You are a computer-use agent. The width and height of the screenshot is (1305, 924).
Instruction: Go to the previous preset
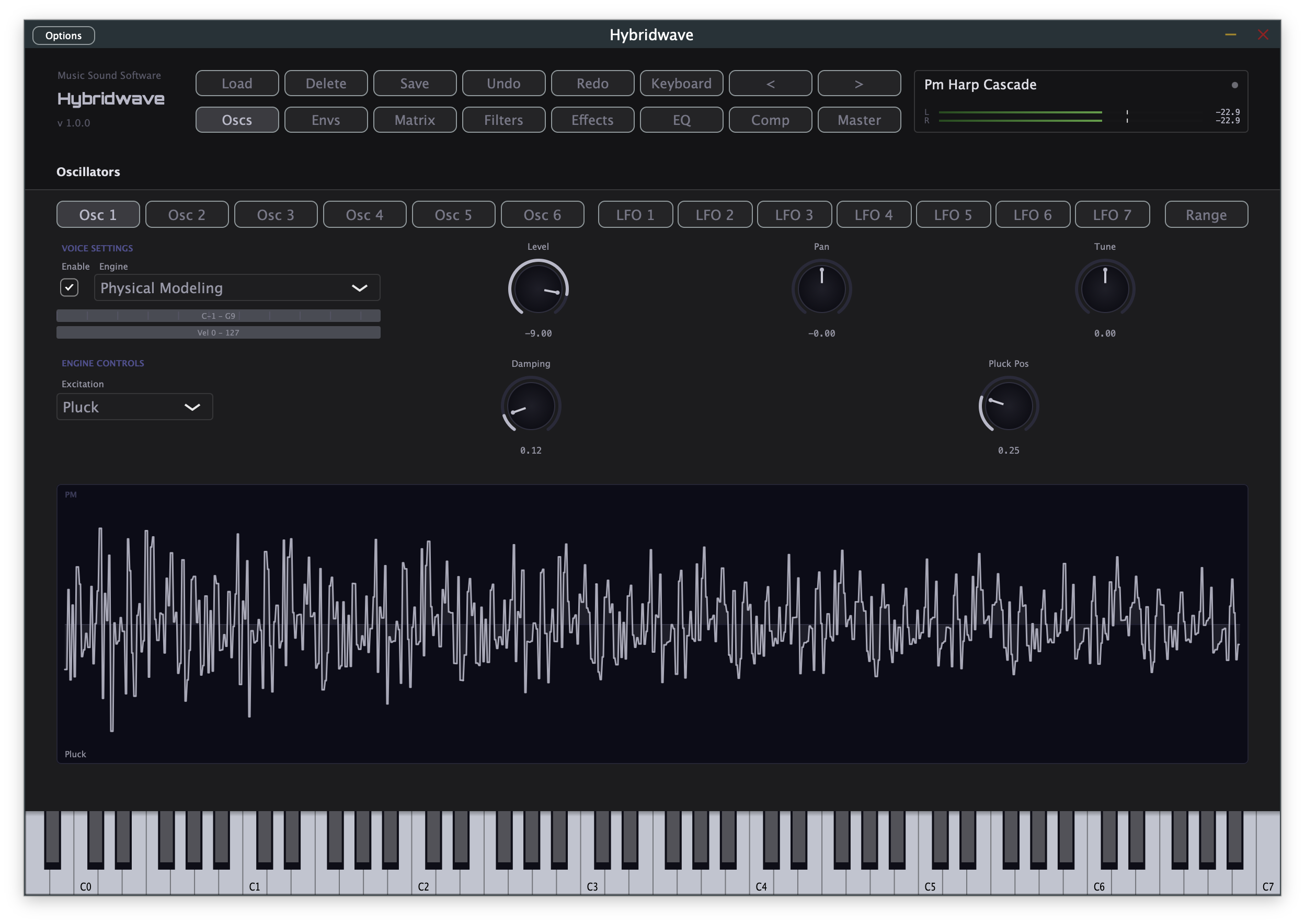coord(770,84)
